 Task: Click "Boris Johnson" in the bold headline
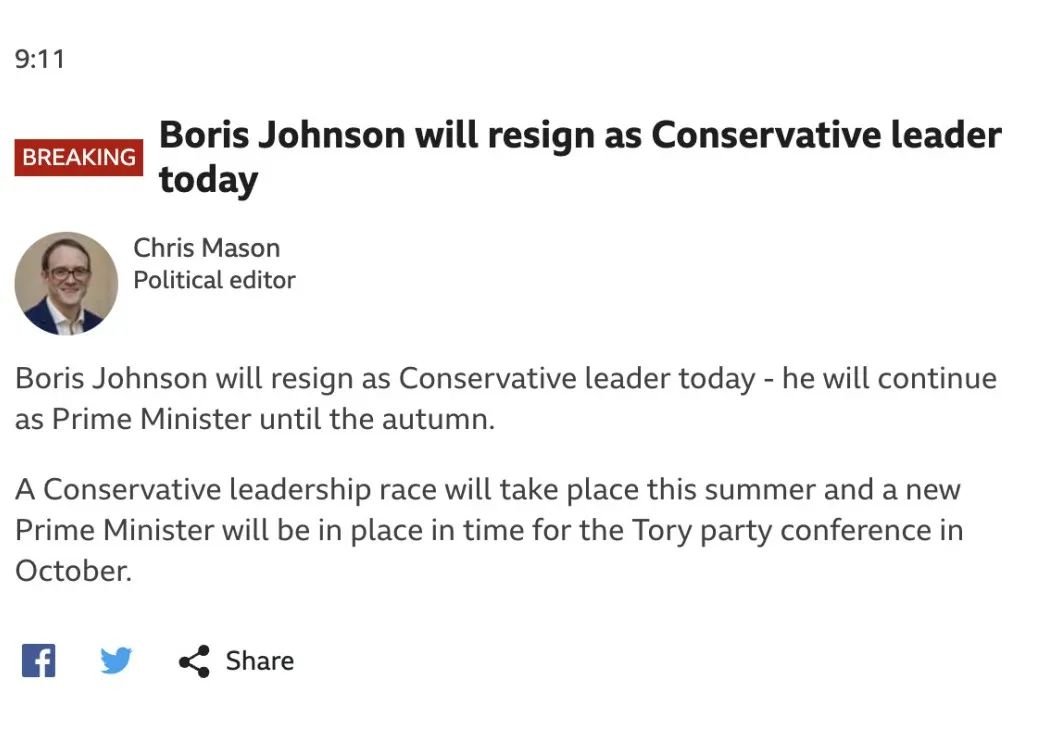(x=282, y=135)
